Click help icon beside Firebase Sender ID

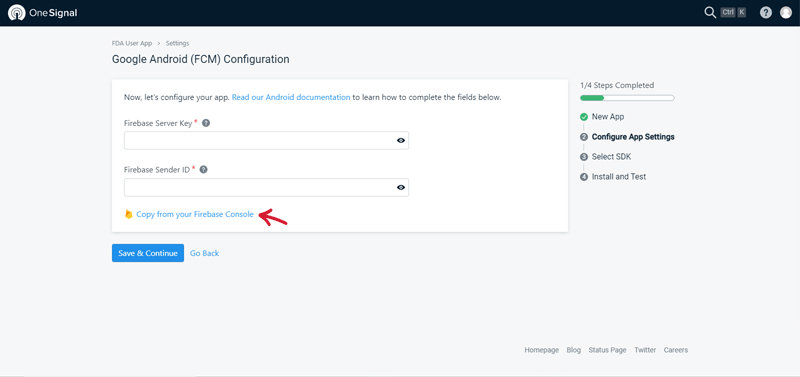click(203, 169)
